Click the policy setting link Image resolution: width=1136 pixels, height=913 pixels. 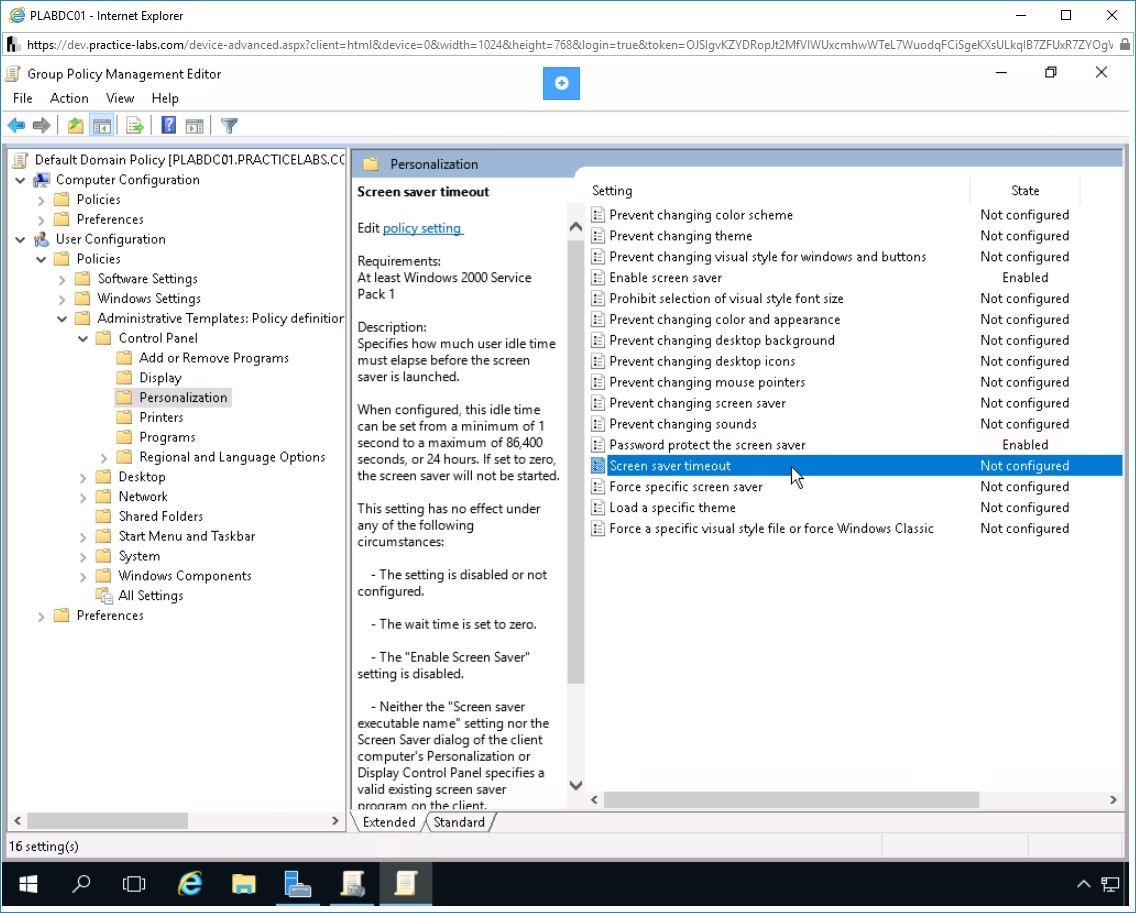pyautogui.click(x=422, y=228)
